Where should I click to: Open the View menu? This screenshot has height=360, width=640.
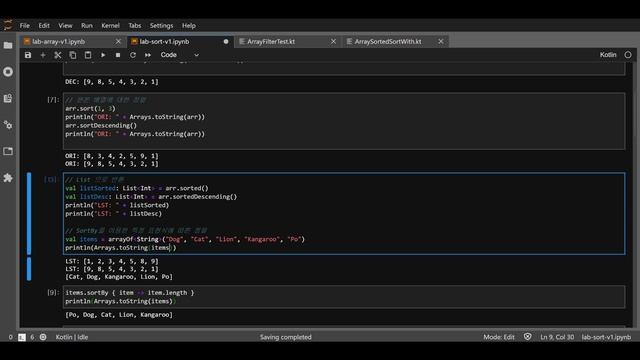point(65,25)
